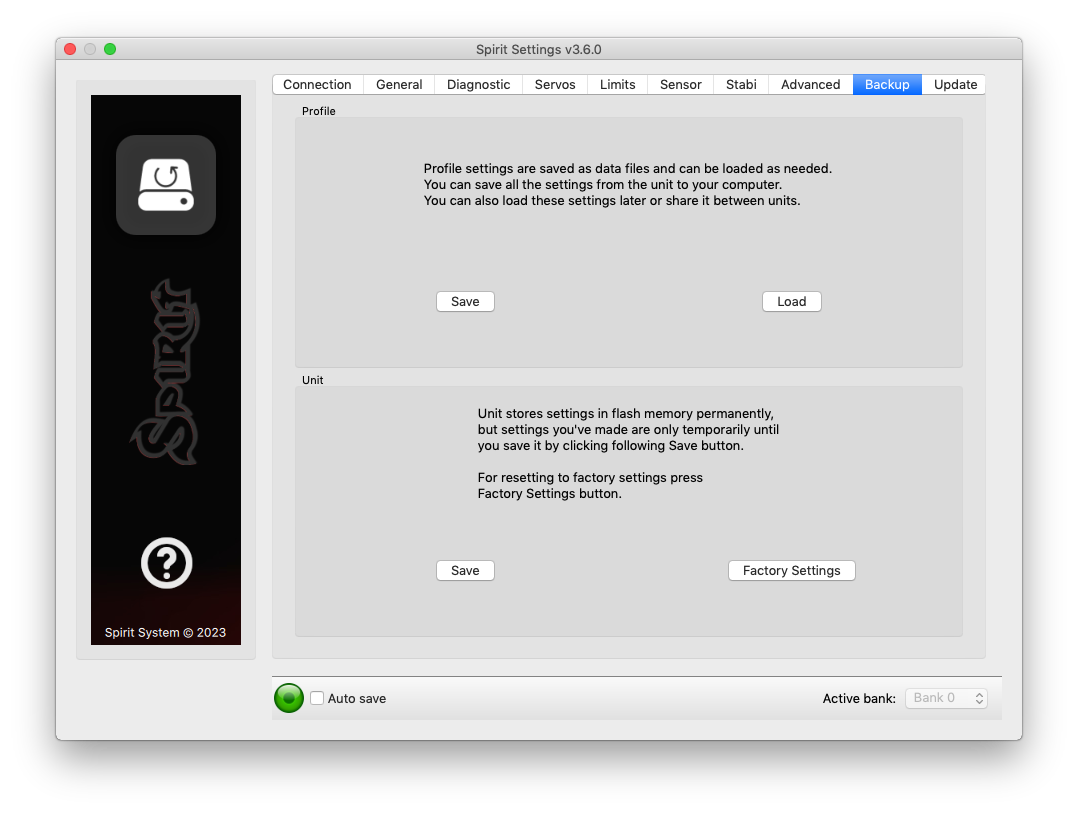Screen dimensions: 1078x814
Task: Switch to the Connection tab
Action: pos(317,85)
